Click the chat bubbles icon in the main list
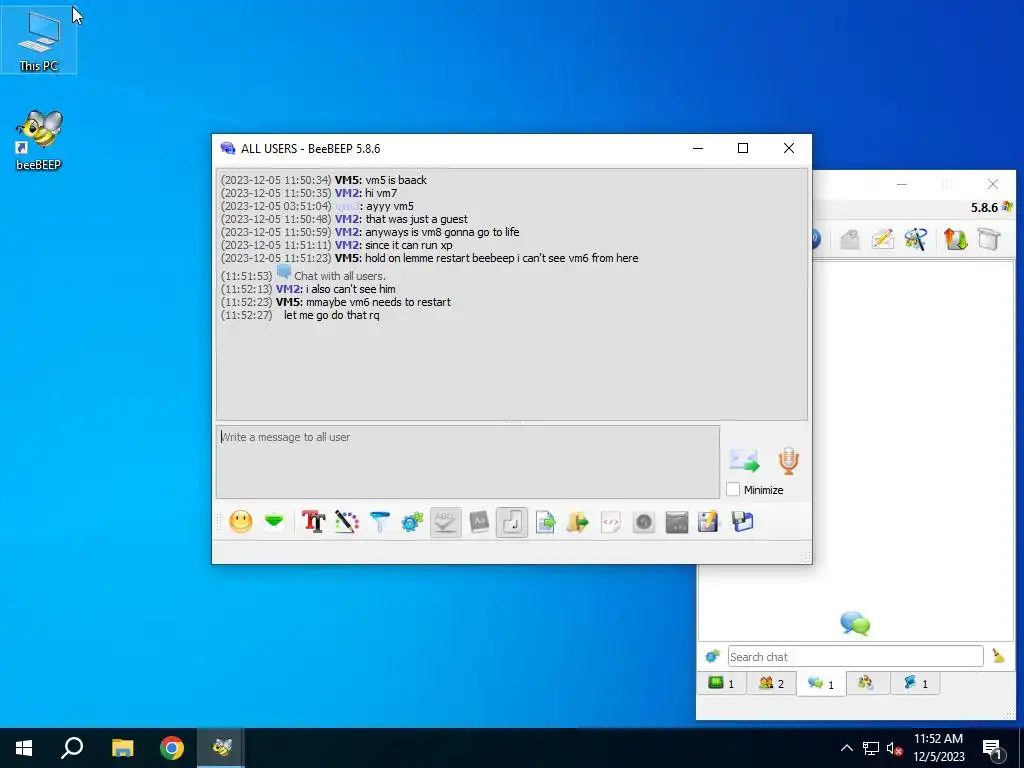The image size is (1024, 768). [855, 624]
